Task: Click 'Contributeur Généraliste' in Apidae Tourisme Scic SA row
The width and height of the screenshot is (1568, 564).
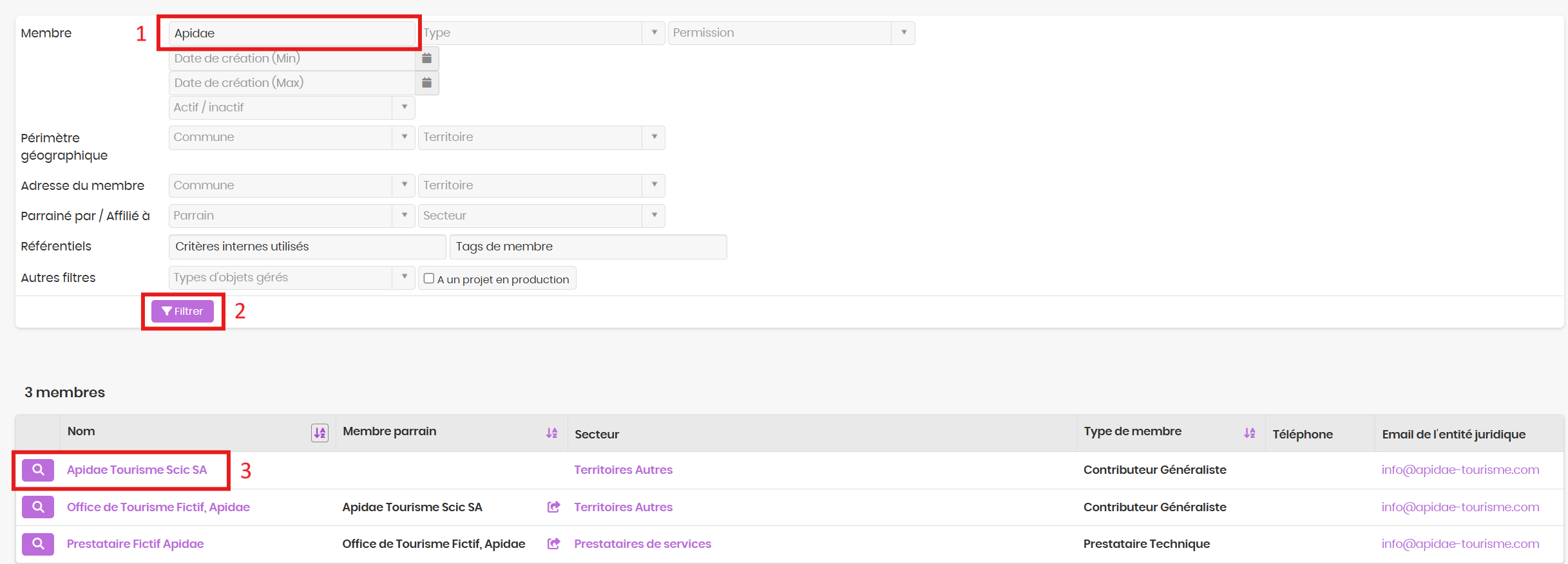Action: click(x=1154, y=470)
